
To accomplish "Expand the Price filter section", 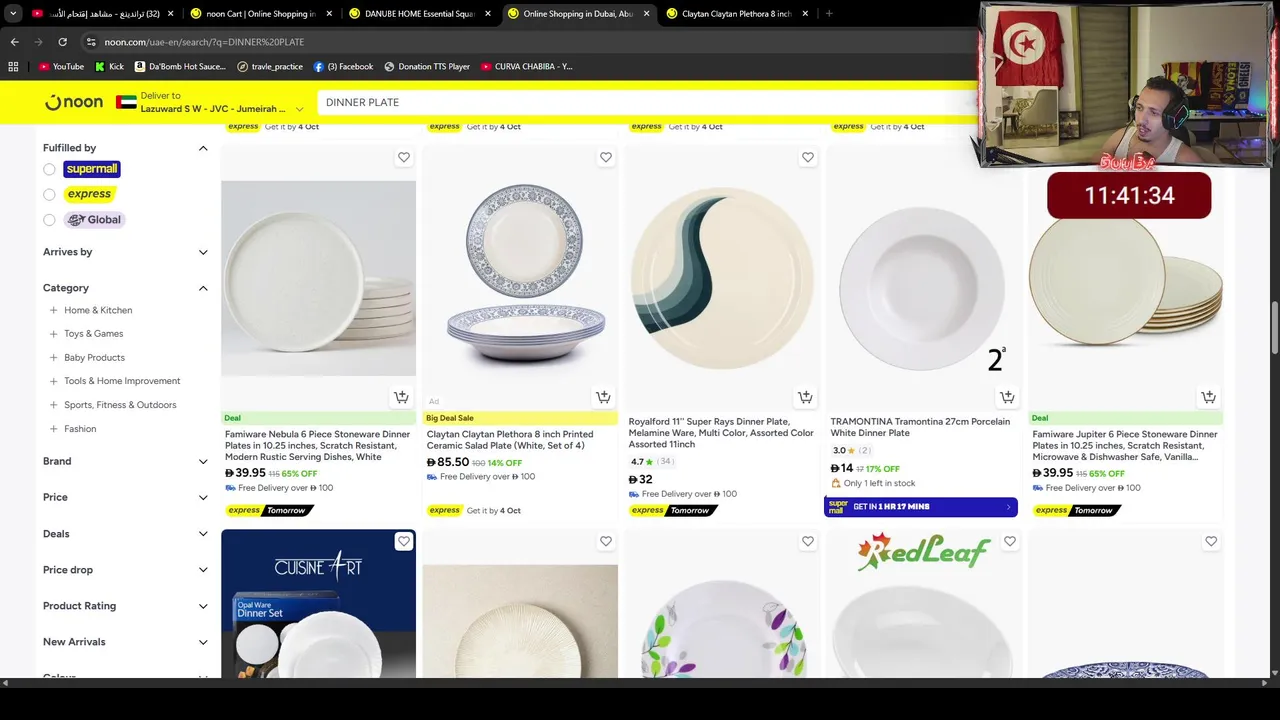I will [x=125, y=497].
